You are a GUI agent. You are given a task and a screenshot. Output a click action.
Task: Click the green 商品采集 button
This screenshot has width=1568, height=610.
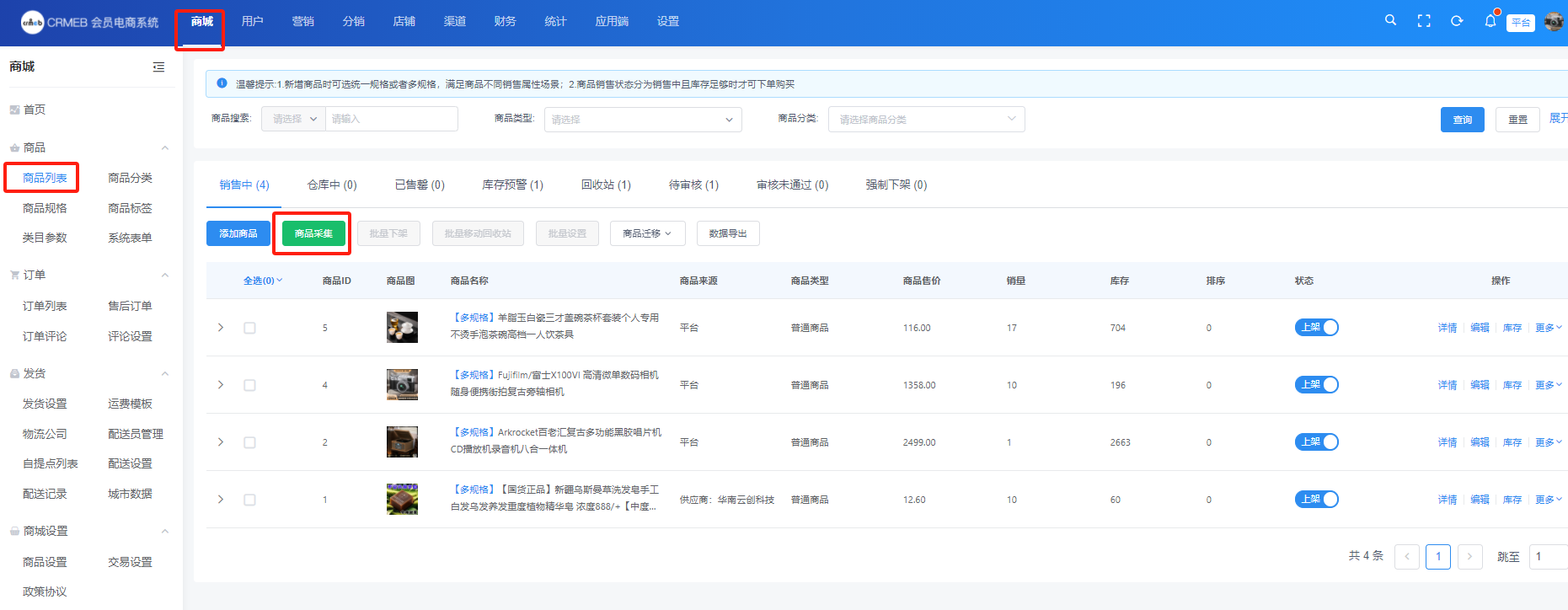pos(313,233)
